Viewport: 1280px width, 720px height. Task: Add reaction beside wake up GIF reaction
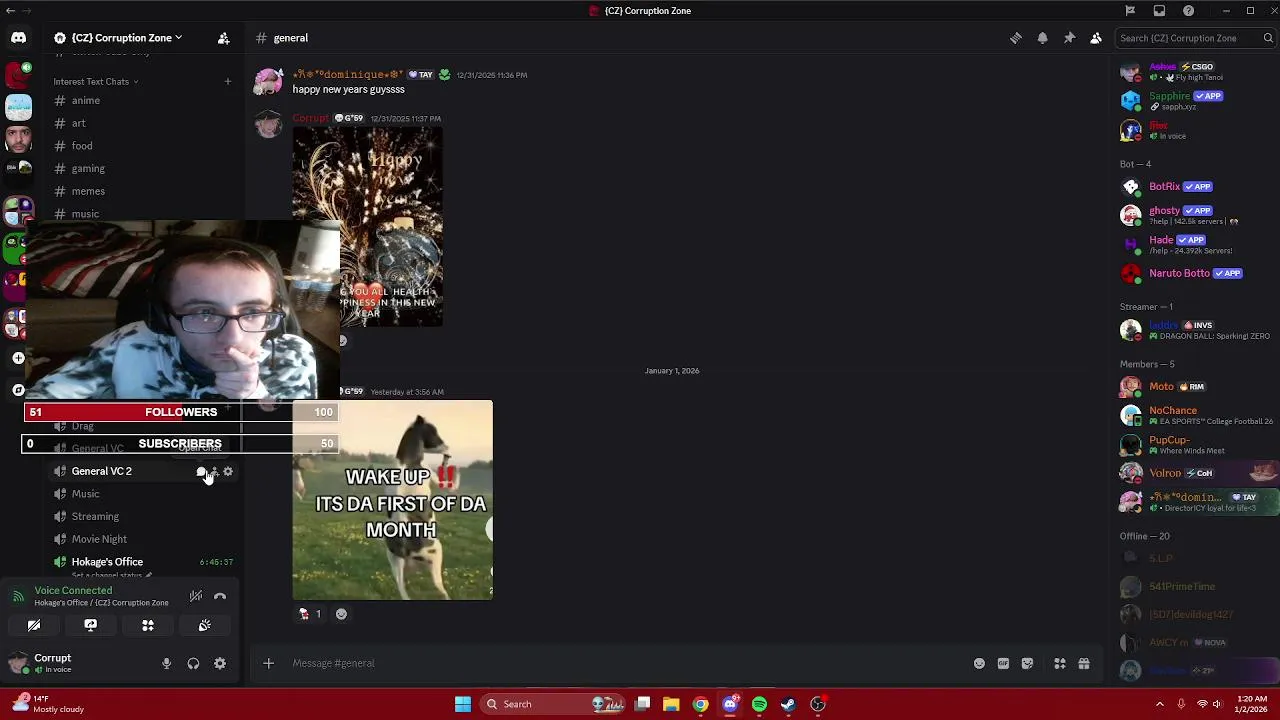[x=341, y=614]
